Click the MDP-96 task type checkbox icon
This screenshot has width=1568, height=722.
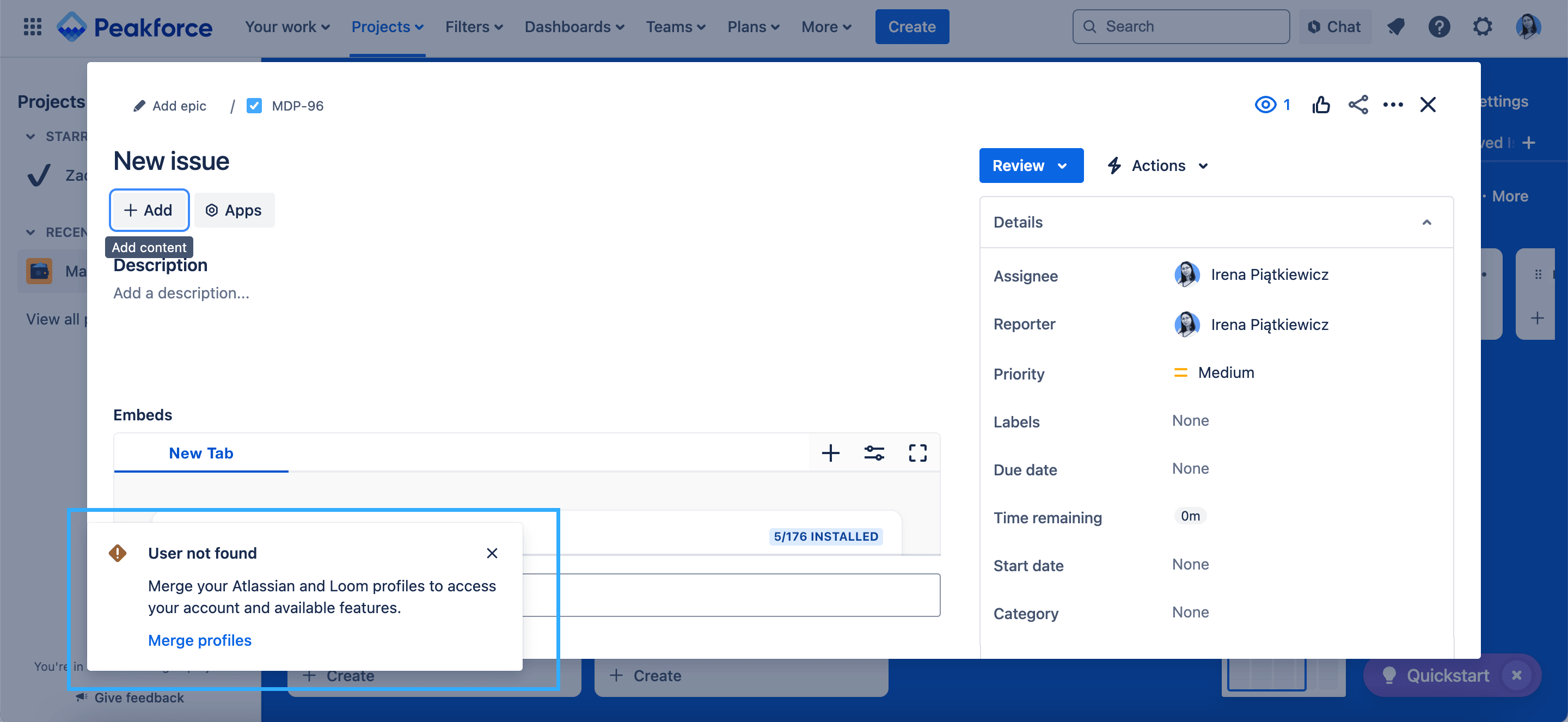[x=254, y=106]
